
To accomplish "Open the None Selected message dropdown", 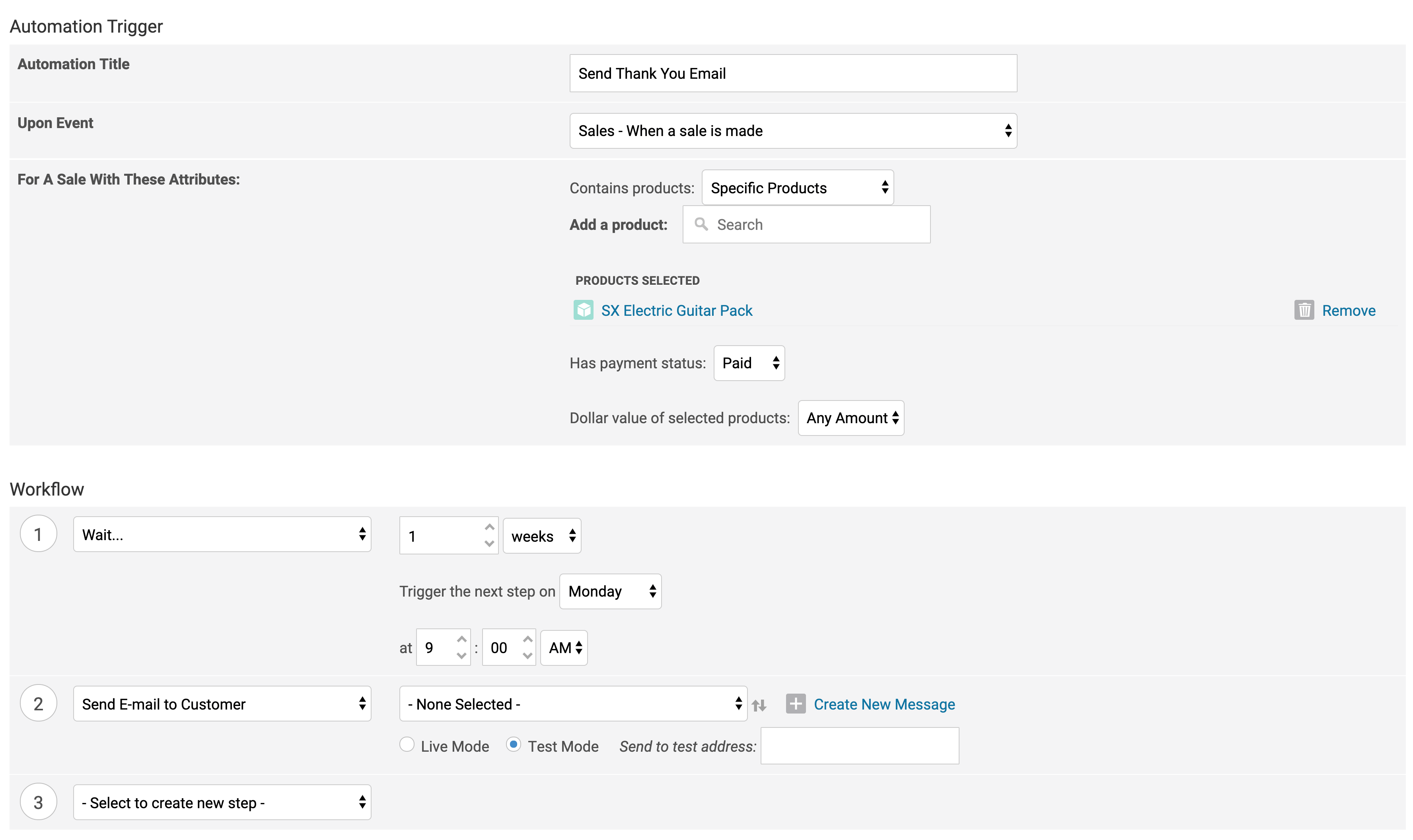I will [x=573, y=704].
